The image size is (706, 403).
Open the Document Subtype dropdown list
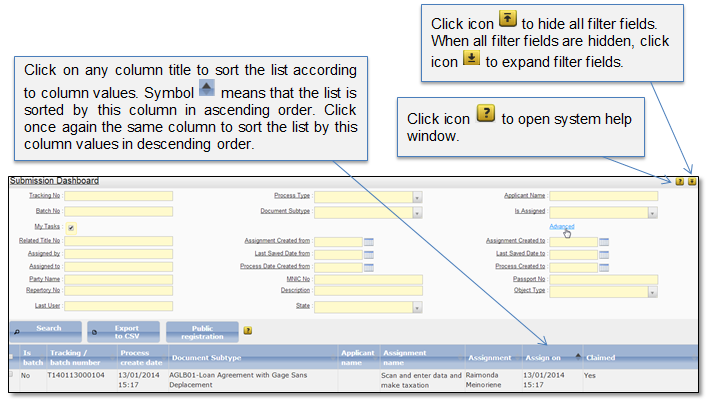pyautogui.click(x=417, y=212)
